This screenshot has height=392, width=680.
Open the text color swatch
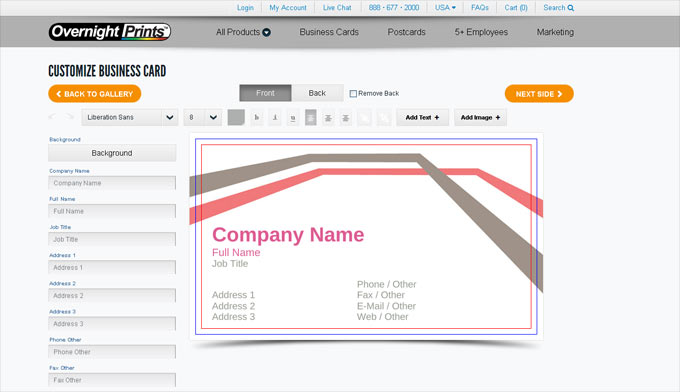236,118
